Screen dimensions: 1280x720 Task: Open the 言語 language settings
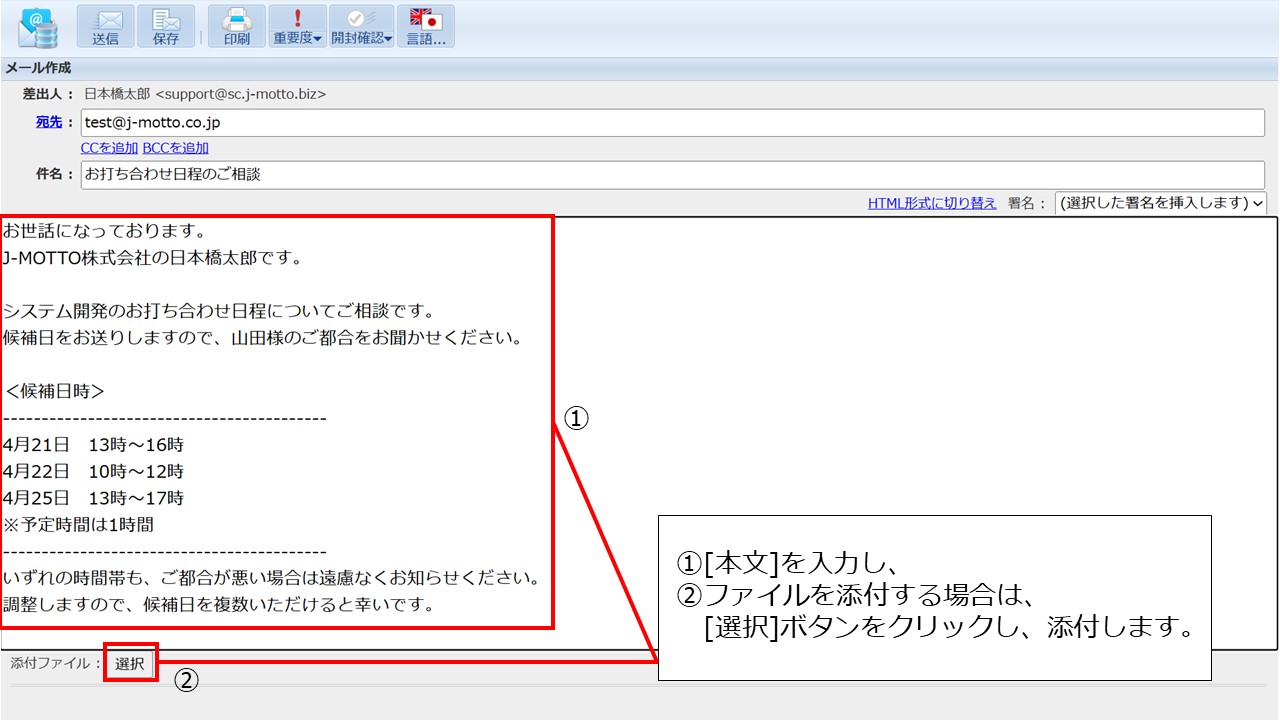tap(426, 27)
